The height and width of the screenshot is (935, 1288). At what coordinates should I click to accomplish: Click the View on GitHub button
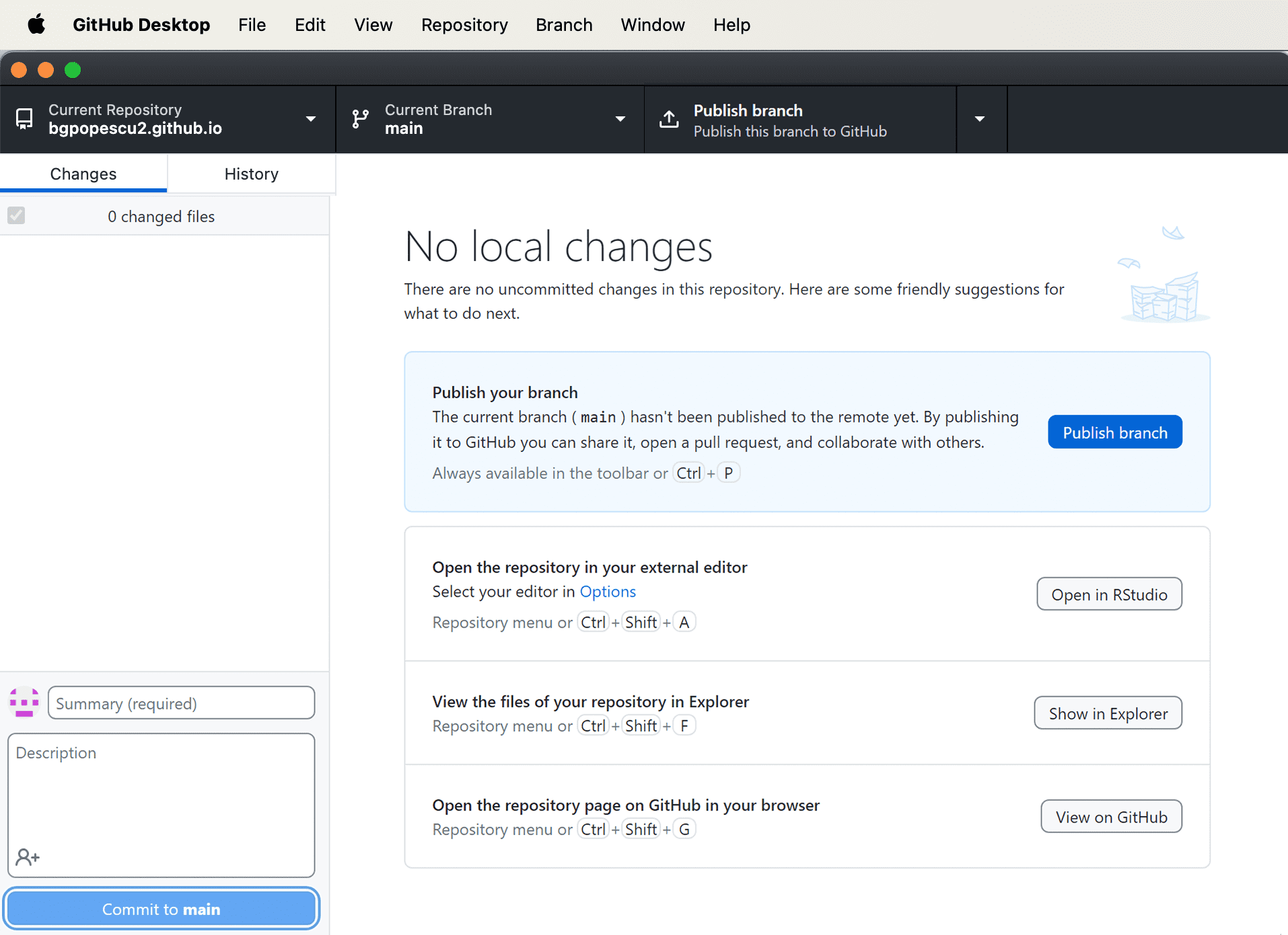(1110, 817)
